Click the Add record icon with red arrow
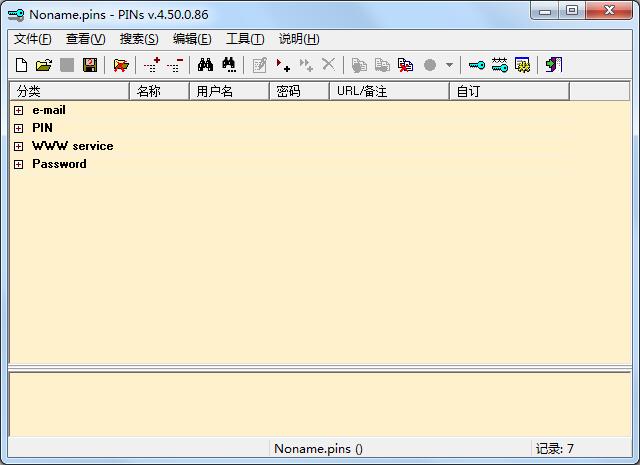 [x=283, y=65]
